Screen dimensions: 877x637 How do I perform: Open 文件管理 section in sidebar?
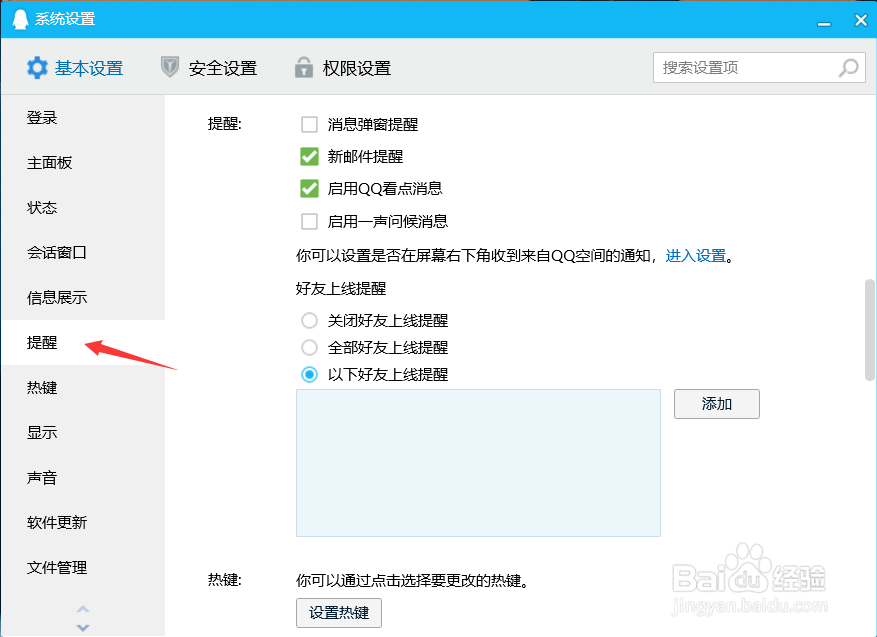click(83, 568)
